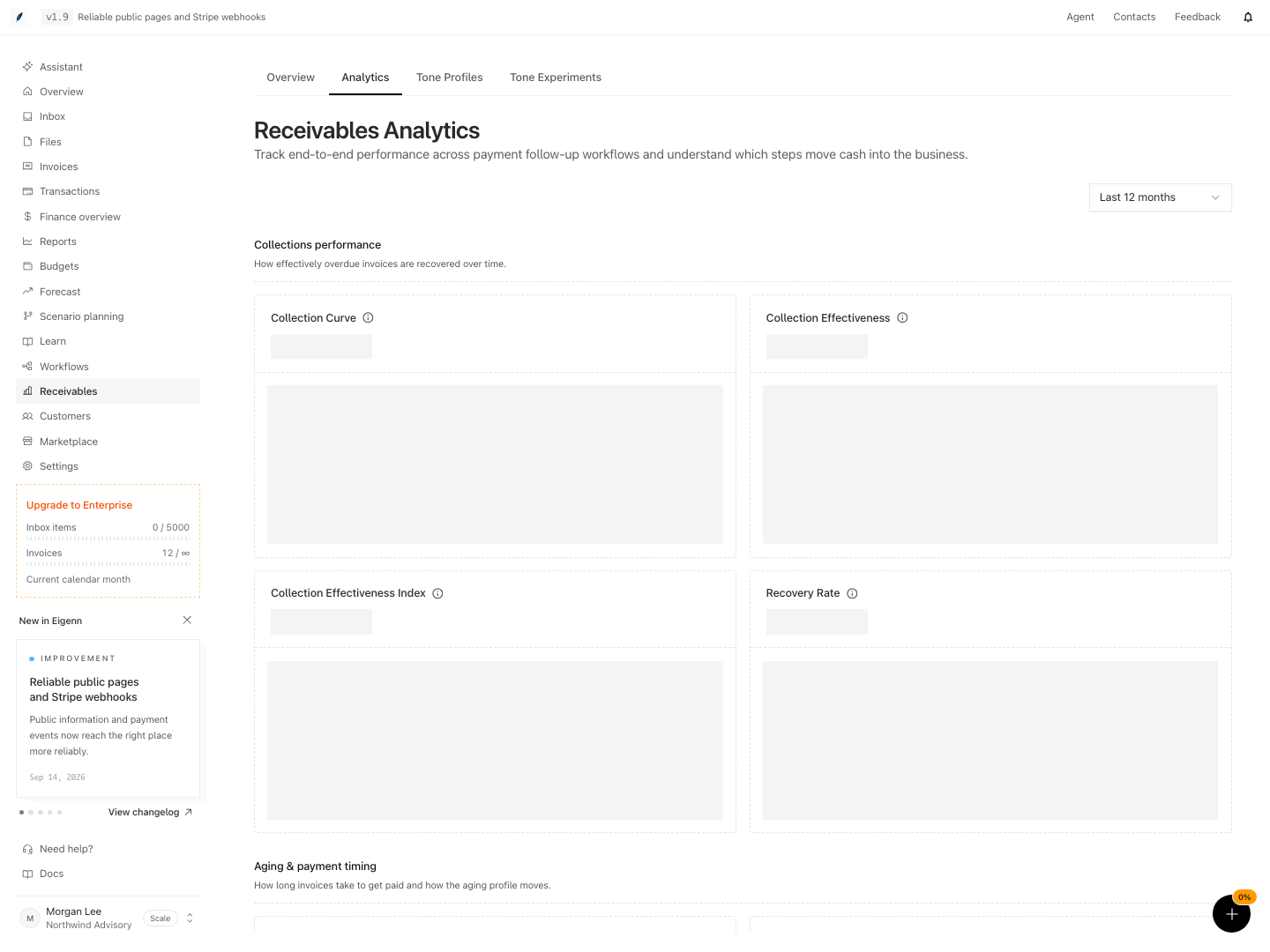Open the Reliable public pages changelog card
Image resolution: width=1270 pixels, height=952 pixels.
(108, 718)
